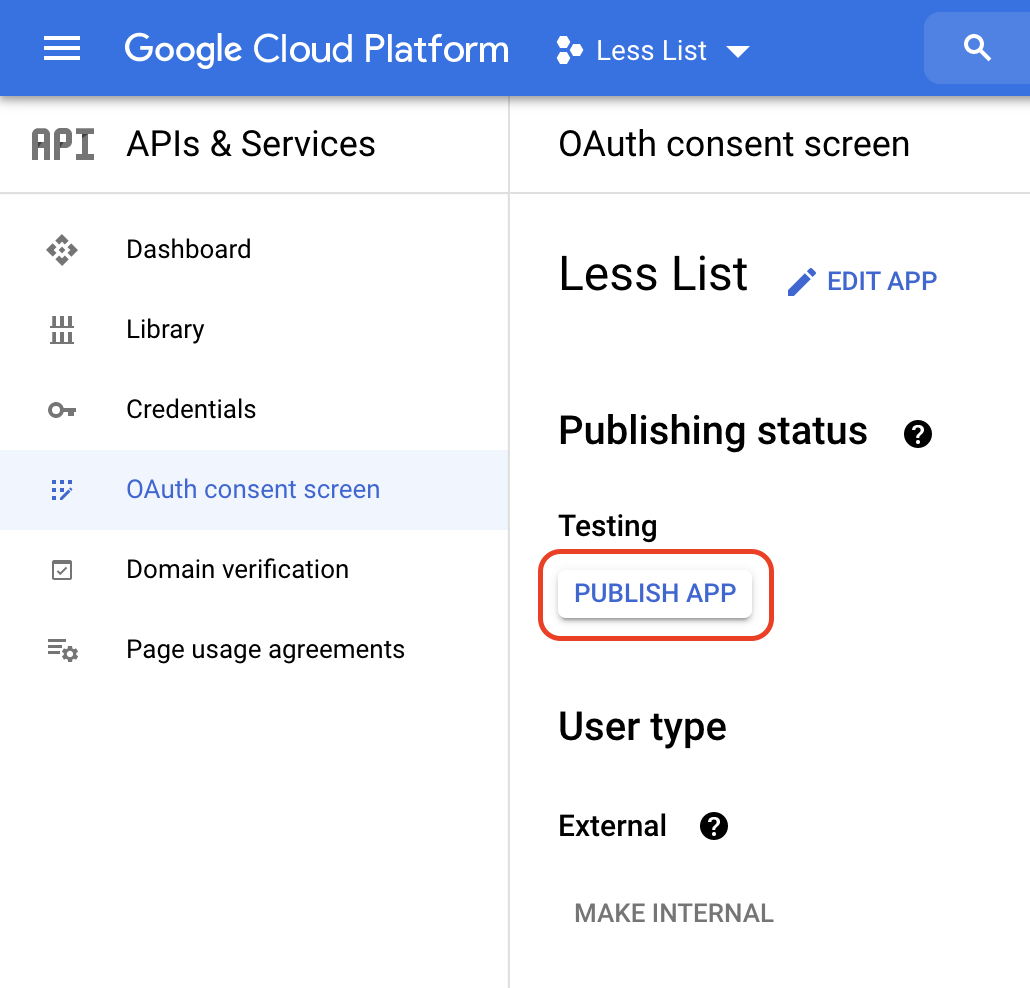1030x988 pixels.
Task: Select OAuth consent screen menu item
Action: pyautogui.click(x=253, y=489)
